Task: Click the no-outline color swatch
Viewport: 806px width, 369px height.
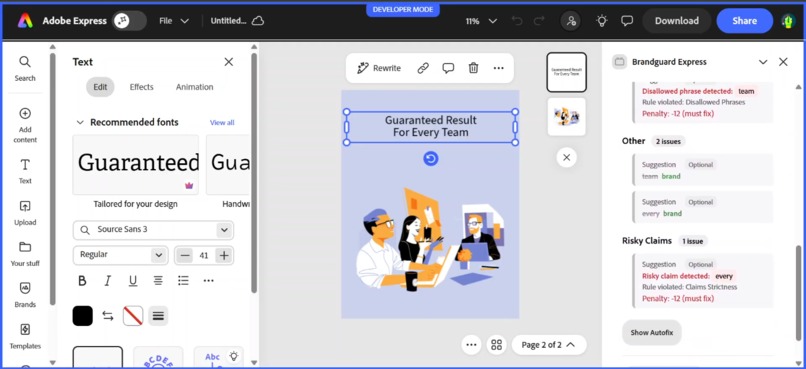Action: [x=133, y=316]
